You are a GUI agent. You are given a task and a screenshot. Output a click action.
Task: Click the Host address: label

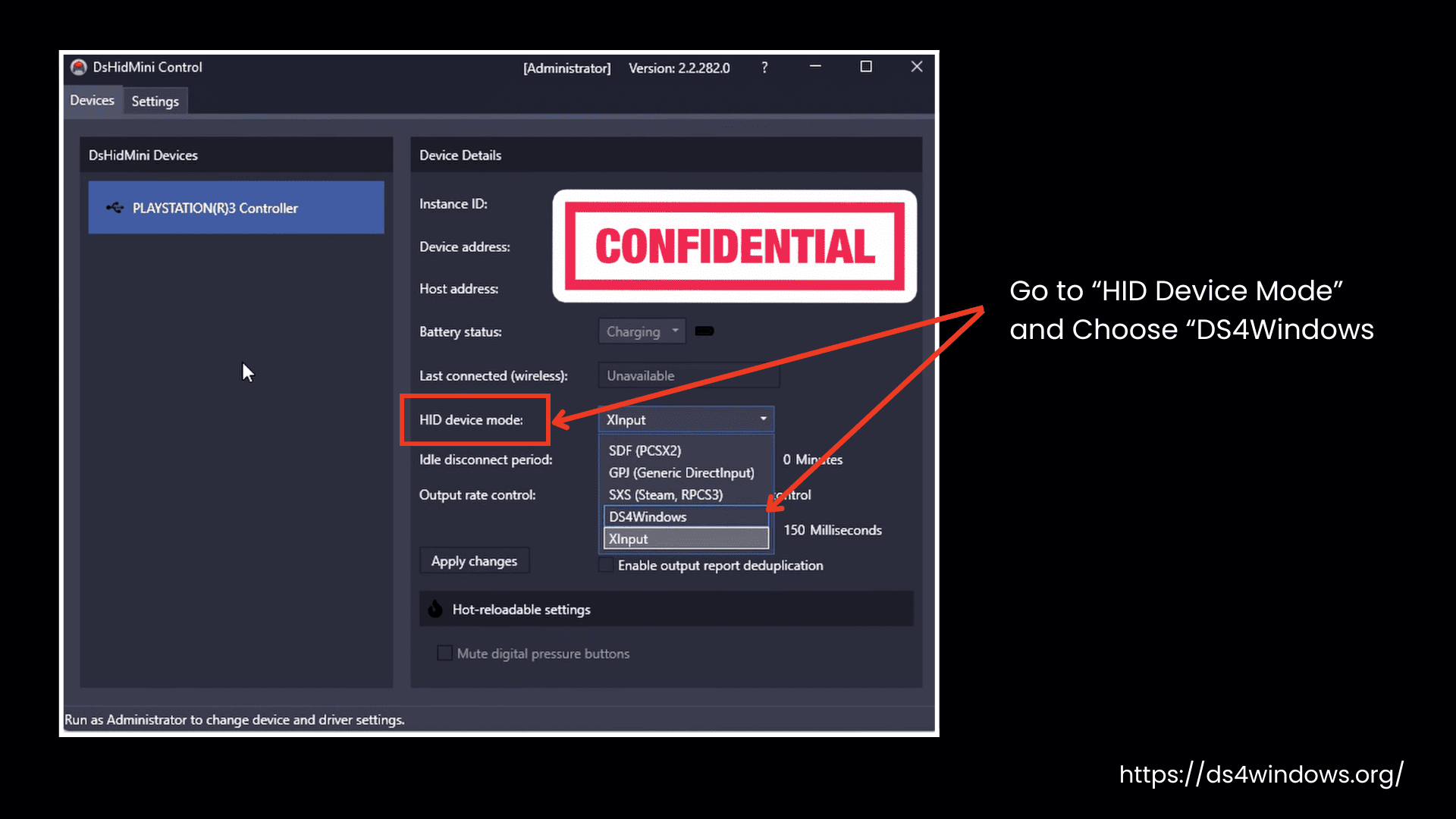pyautogui.click(x=459, y=289)
